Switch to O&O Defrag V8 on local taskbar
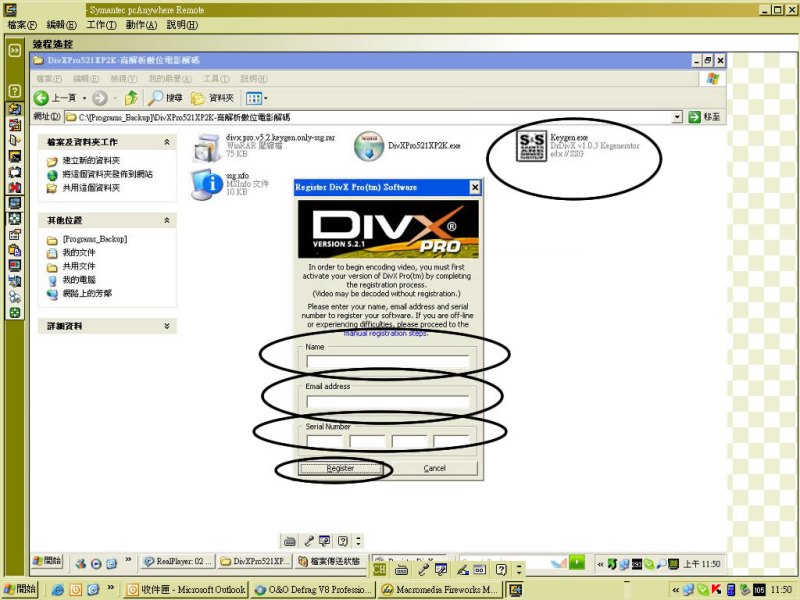Viewport: 800px width, 600px height. pyautogui.click(x=313, y=590)
